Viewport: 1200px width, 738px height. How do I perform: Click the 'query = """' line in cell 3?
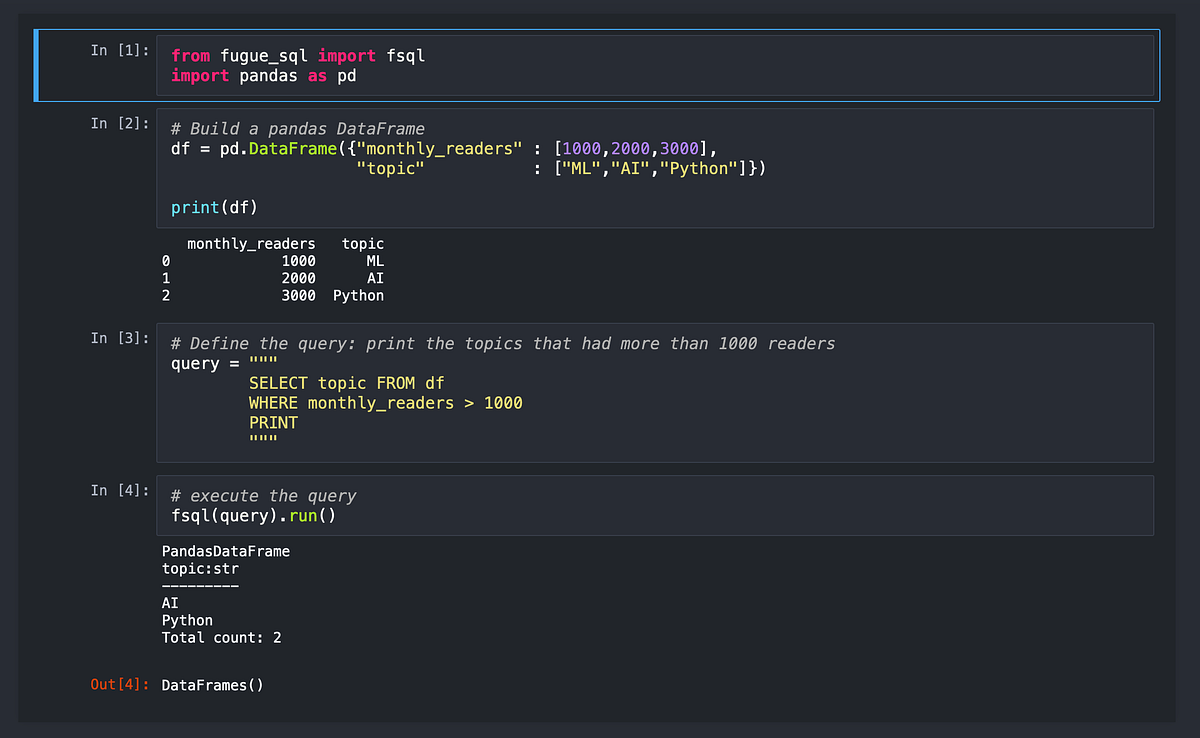[x=224, y=363]
